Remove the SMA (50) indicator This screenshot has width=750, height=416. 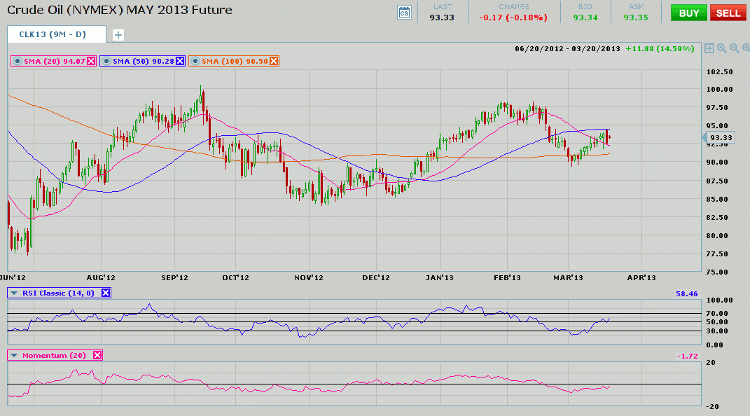point(178,62)
